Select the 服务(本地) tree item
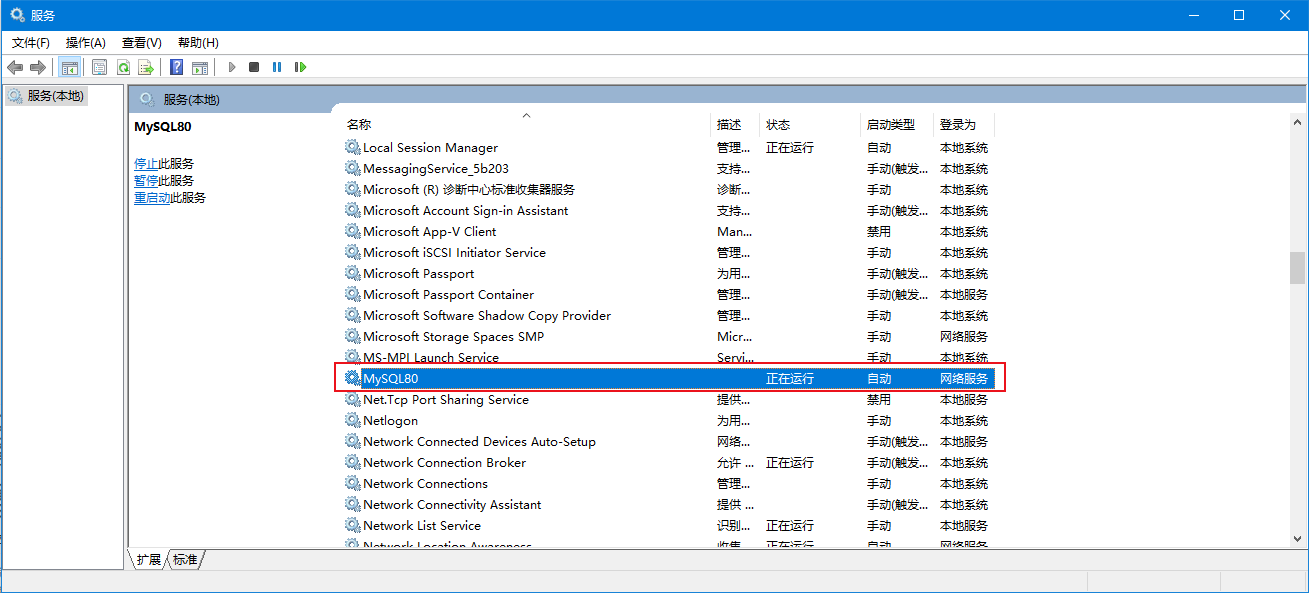The height and width of the screenshot is (593, 1309). [x=46, y=95]
